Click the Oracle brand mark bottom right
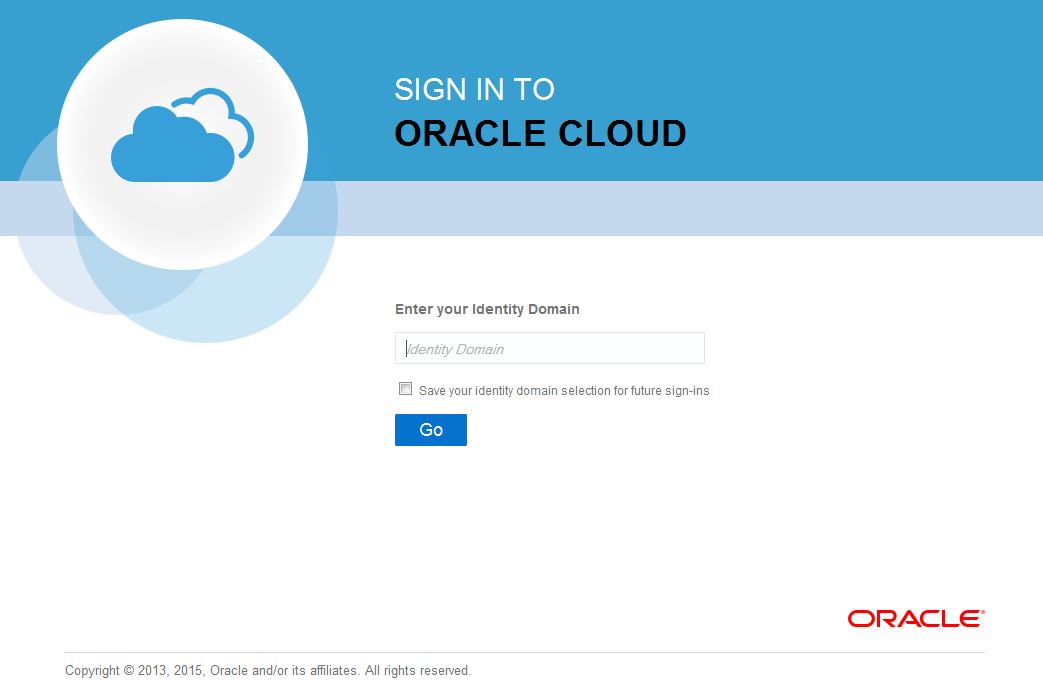The width and height of the screenshot is (1043, 699). click(912, 618)
